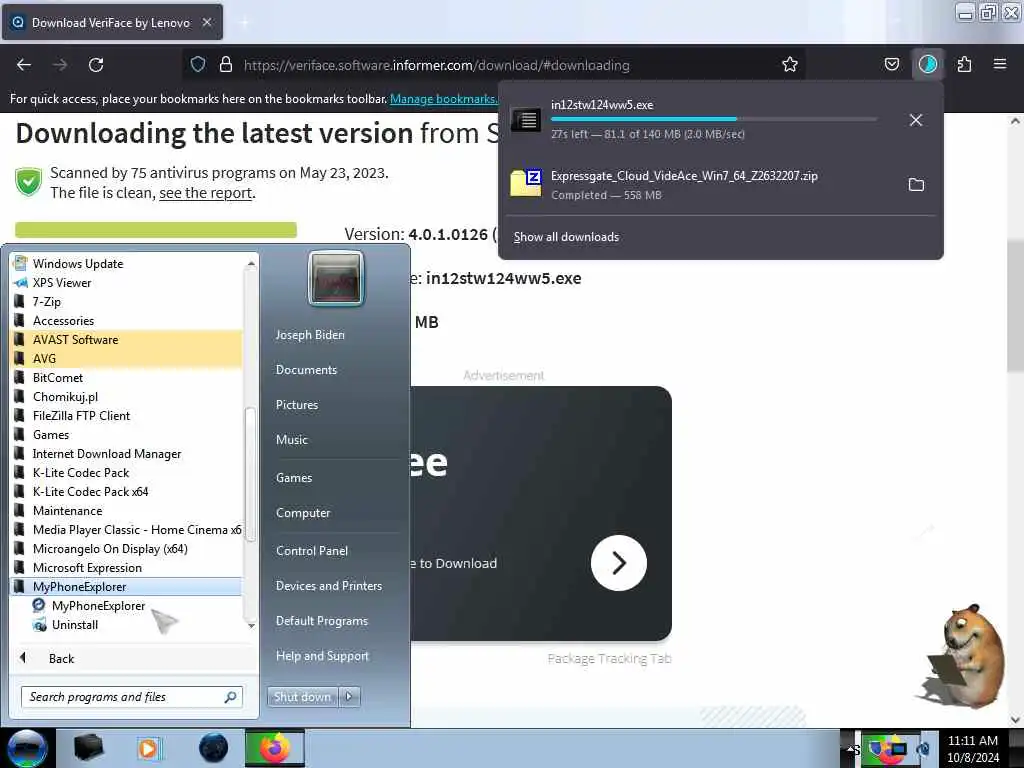Open shut down options arrow
This screenshot has width=1024, height=768.
349,697
